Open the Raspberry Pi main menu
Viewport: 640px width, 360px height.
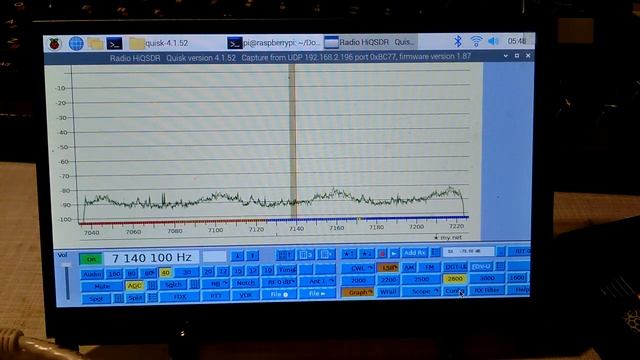54,43
